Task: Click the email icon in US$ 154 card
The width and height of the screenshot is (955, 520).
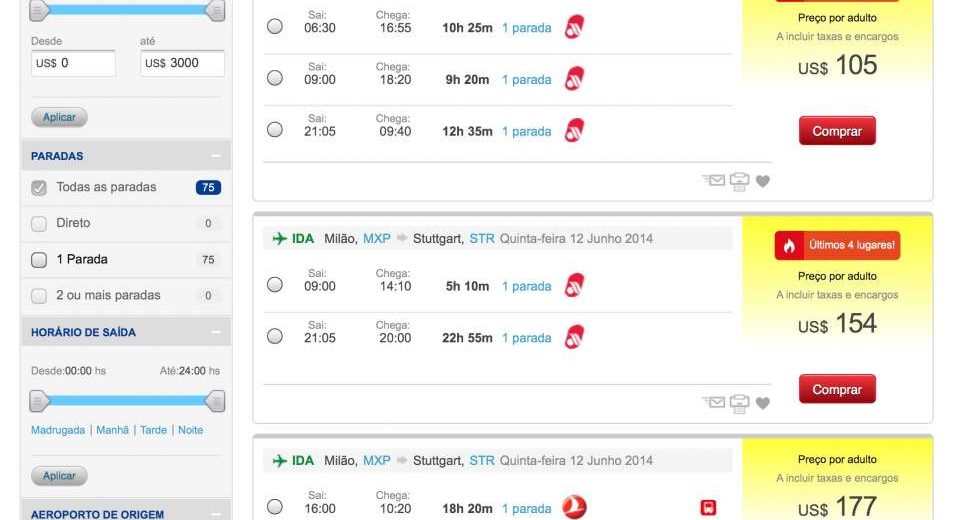Action: (714, 403)
